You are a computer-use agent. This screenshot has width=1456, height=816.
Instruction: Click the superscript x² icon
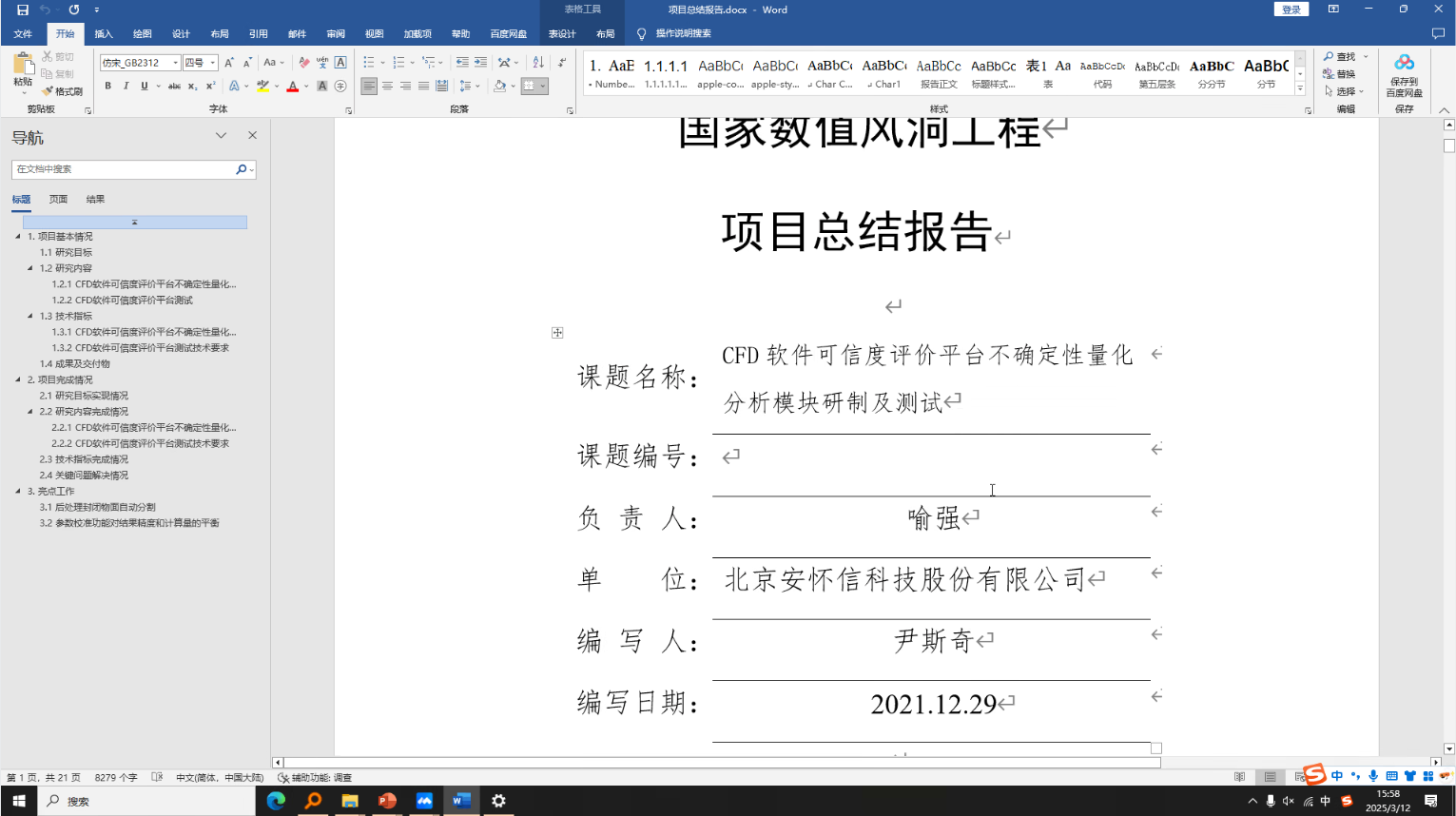[x=210, y=86]
